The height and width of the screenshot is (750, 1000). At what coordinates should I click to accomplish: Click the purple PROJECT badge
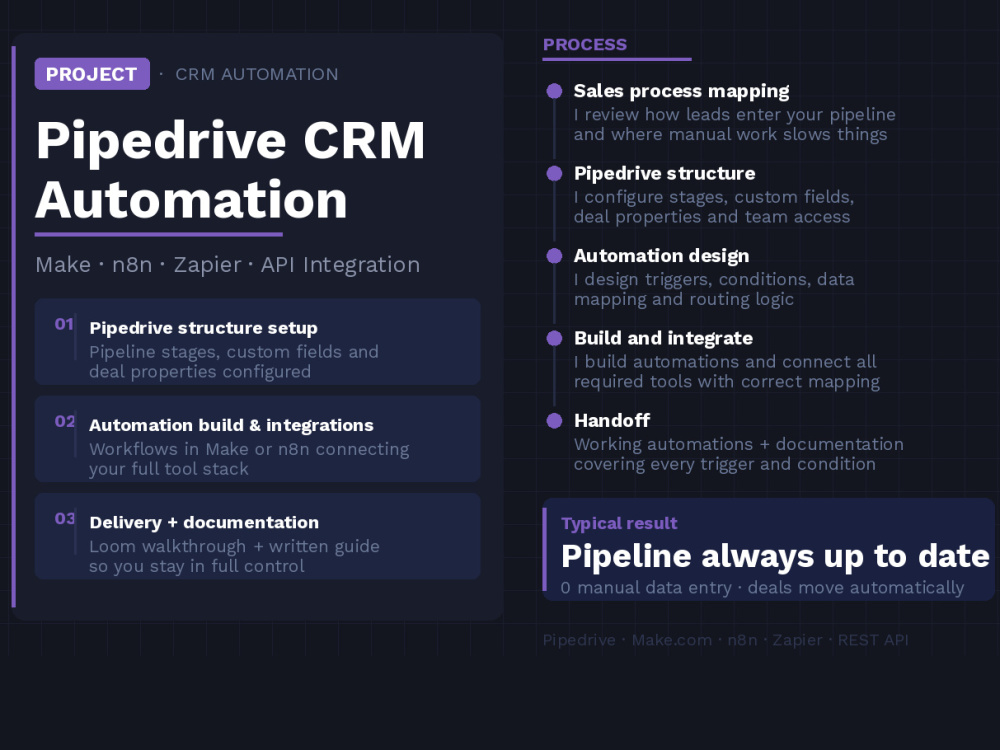(92, 74)
